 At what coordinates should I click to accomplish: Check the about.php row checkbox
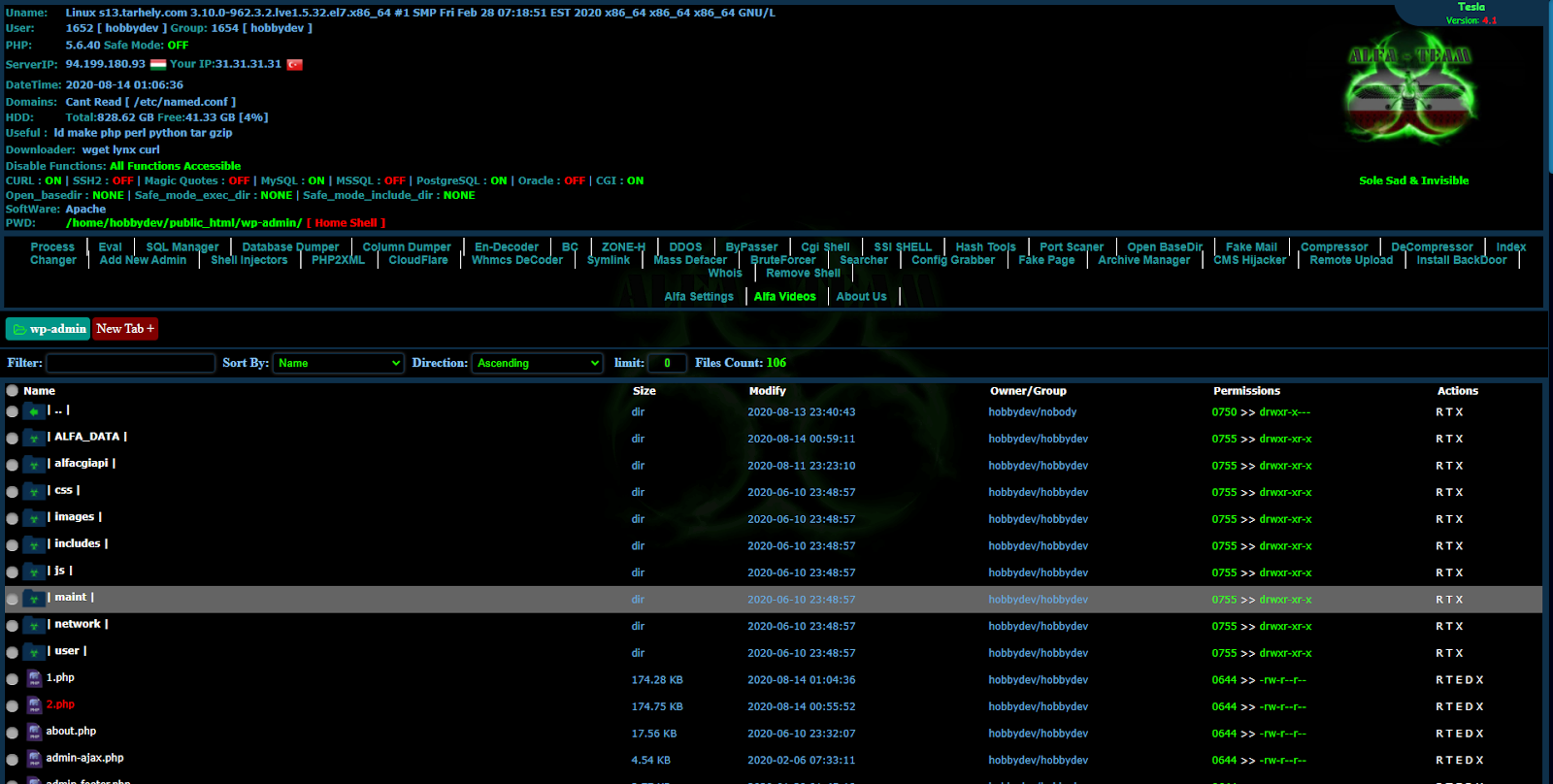tap(13, 734)
